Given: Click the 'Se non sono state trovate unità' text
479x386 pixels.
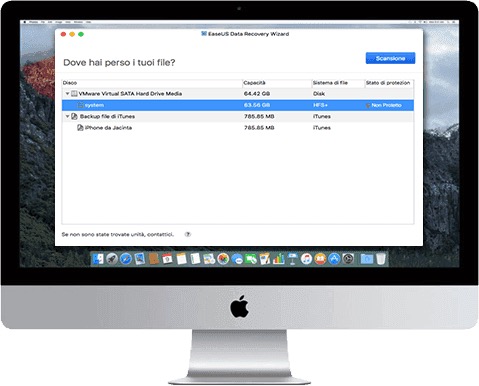Looking at the screenshot, I should tap(118, 234).
